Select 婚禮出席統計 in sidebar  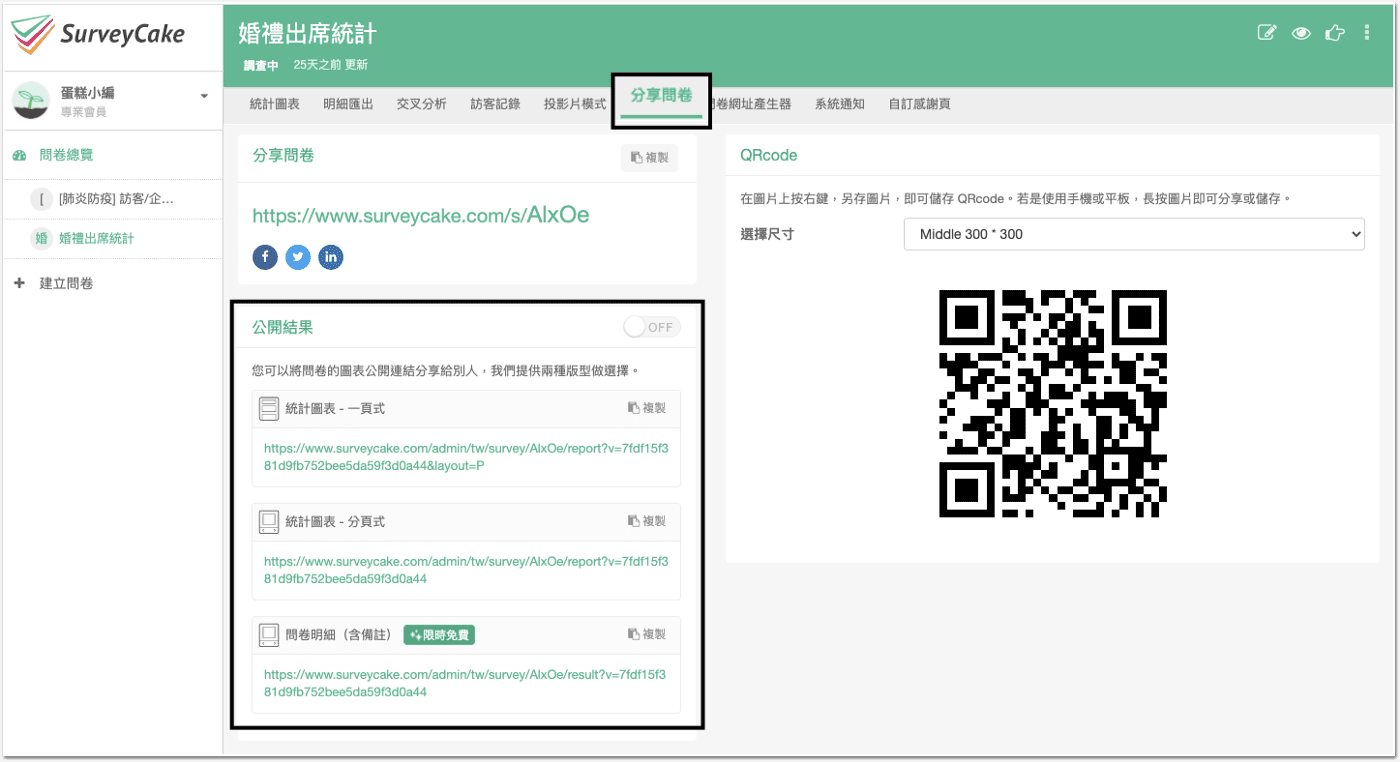[x=96, y=239]
